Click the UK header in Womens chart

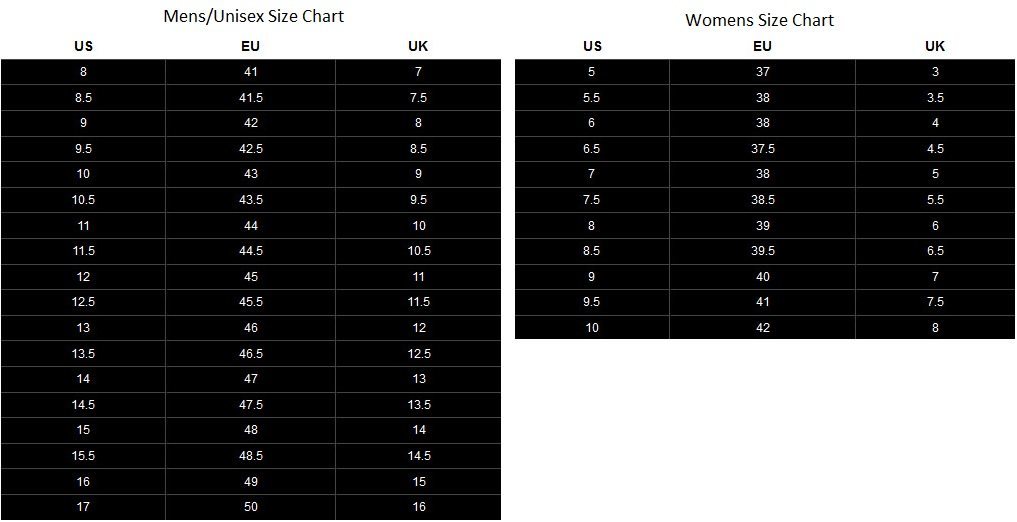click(x=935, y=46)
